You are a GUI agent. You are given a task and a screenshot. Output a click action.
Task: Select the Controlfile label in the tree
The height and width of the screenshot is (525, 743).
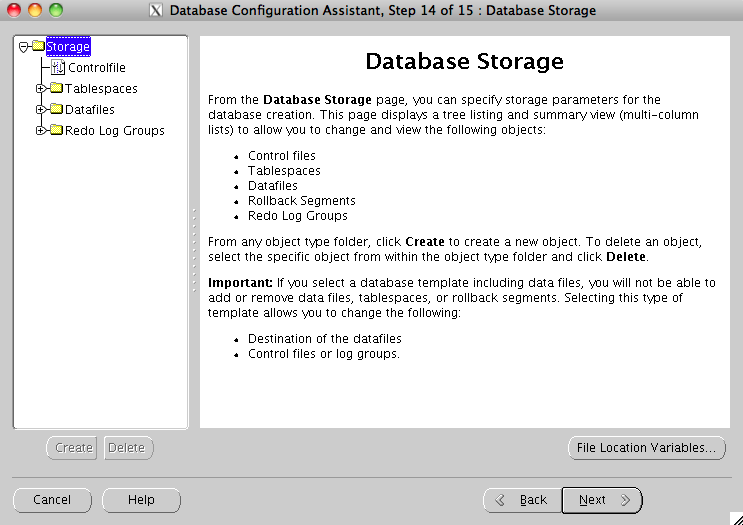96,68
